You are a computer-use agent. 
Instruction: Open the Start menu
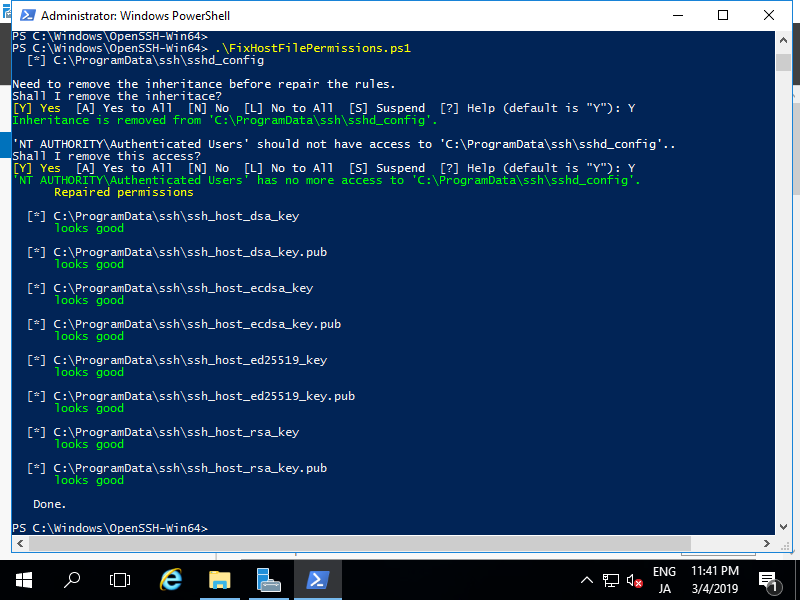pos(24,580)
